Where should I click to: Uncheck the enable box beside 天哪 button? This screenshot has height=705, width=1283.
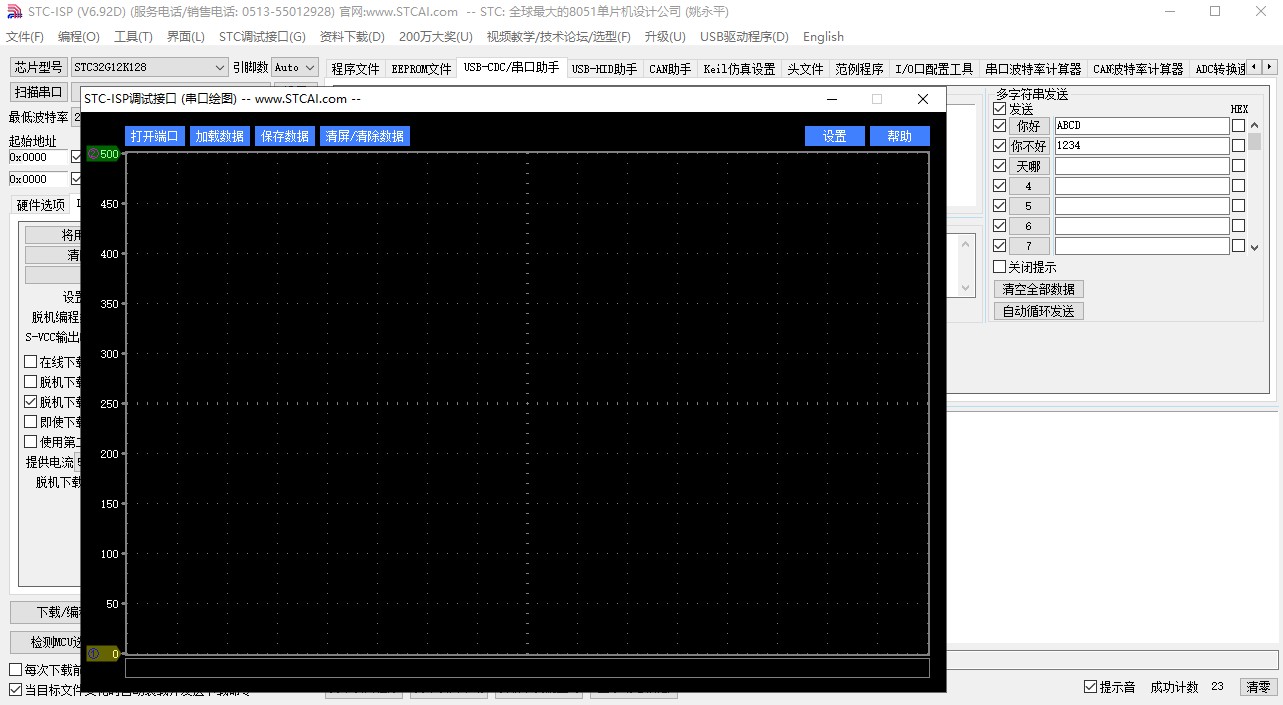[x=999, y=166]
